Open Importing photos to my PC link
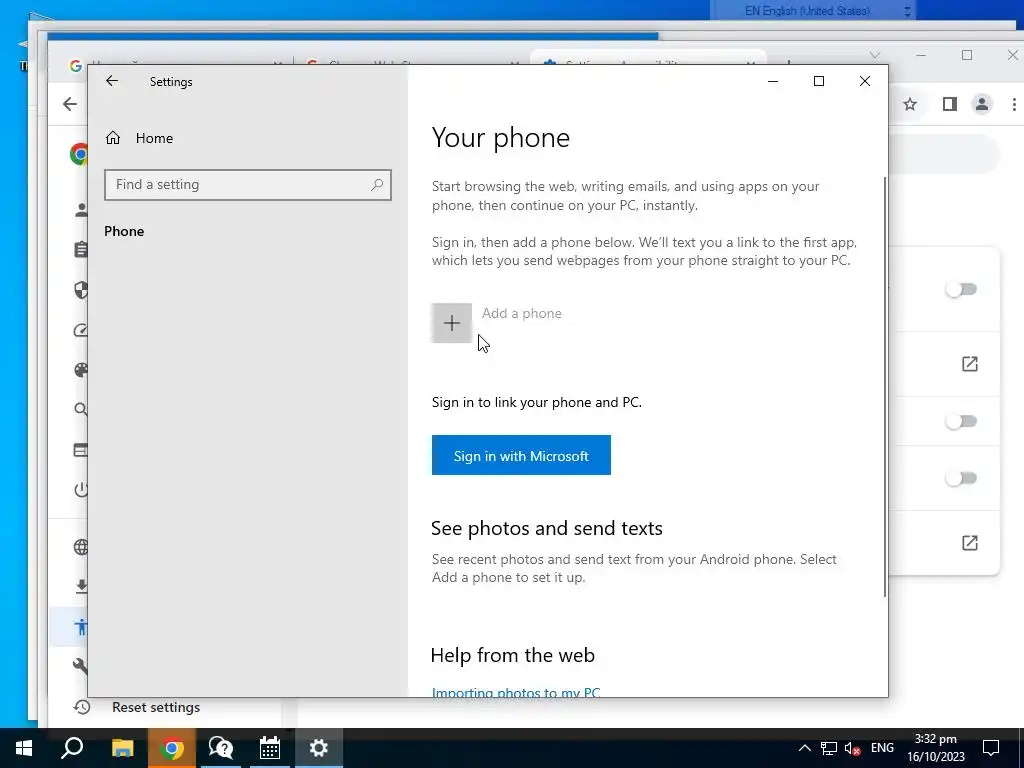Screen dimensions: 1024x768 click(x=516, y=692)
